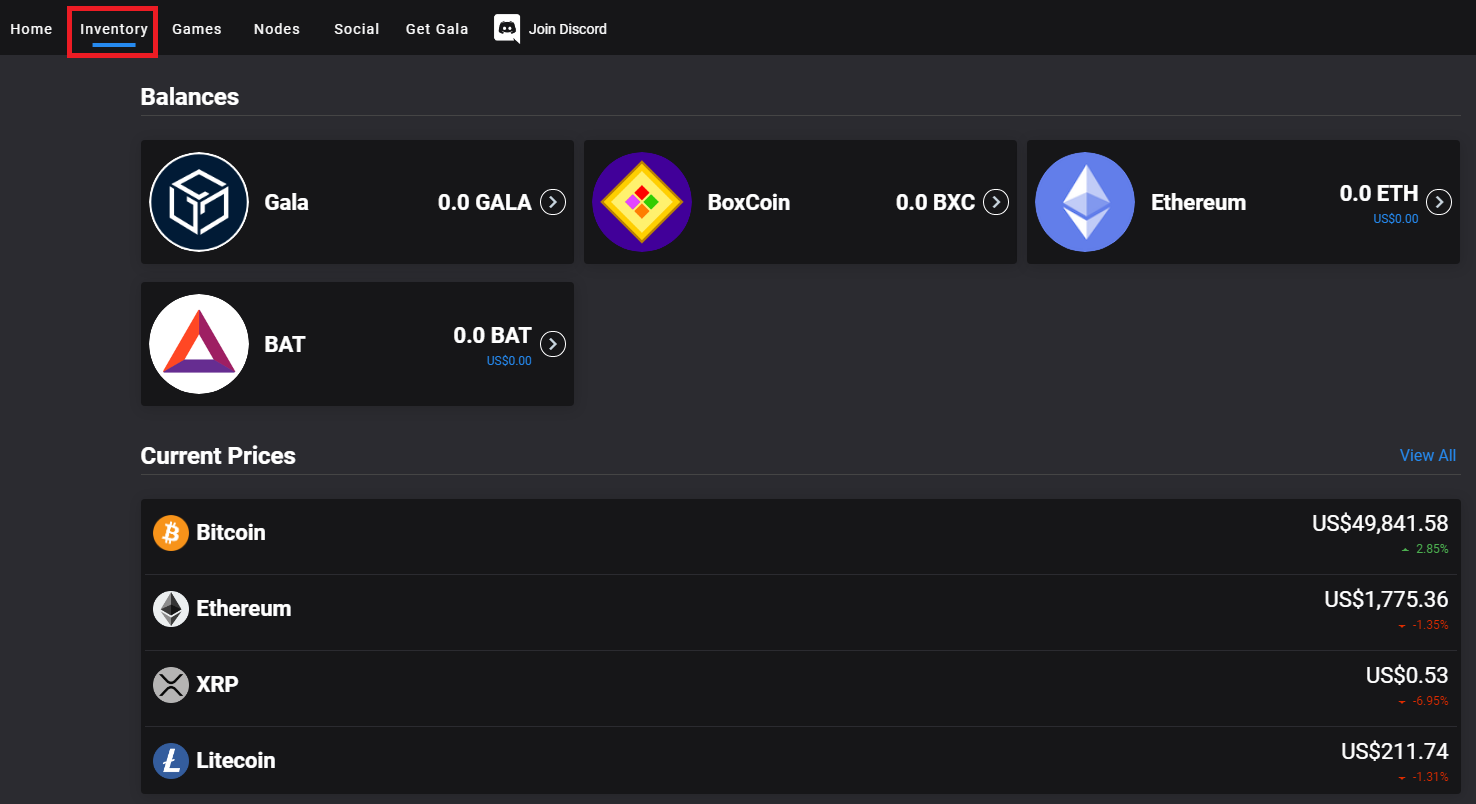Viewport: 1476px width, 804px height.
Task: Open the Social tab
Action: [357, 29]
